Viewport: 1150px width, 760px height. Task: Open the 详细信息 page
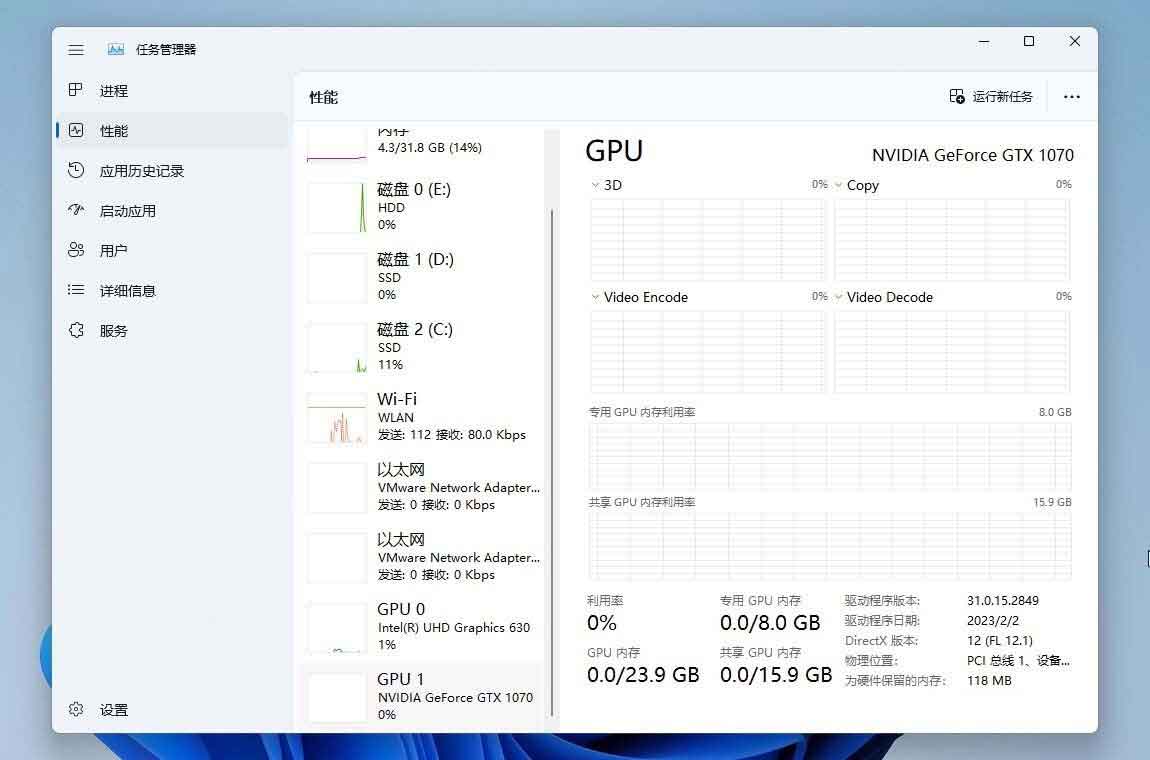pos(172,291)
